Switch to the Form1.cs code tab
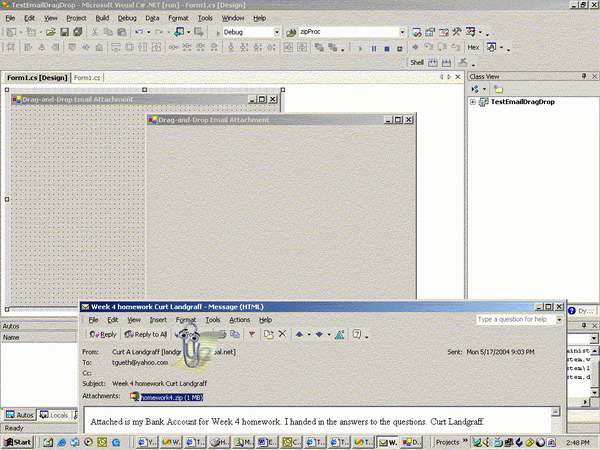This screenshot has height=450, width=600. [87, 78]
